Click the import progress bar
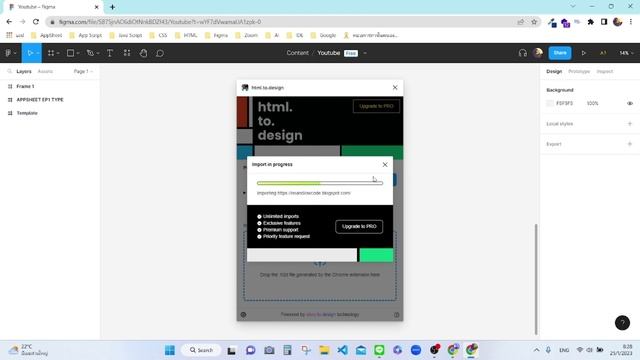This screenshot has width=640, height=360. click(320, 183)
